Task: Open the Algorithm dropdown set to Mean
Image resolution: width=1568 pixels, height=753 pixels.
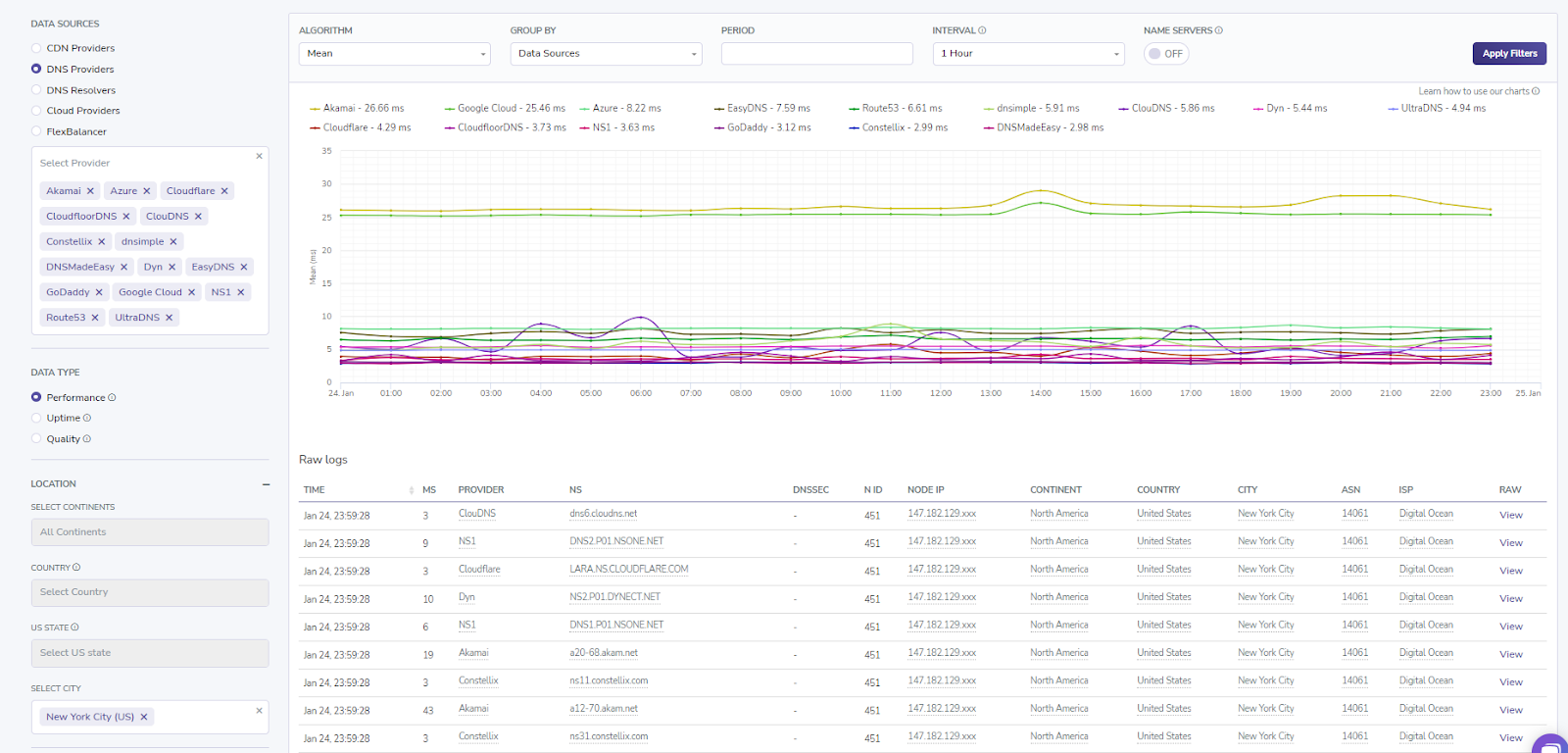Action: click(x=395, y=54)
